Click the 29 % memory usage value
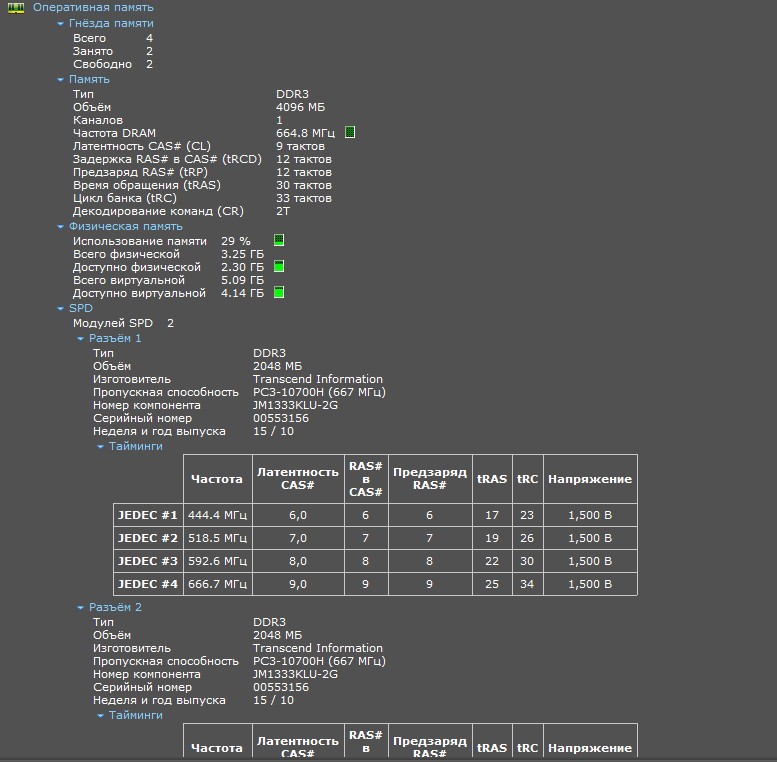The image size is (777, 762). tap(236, 241)
